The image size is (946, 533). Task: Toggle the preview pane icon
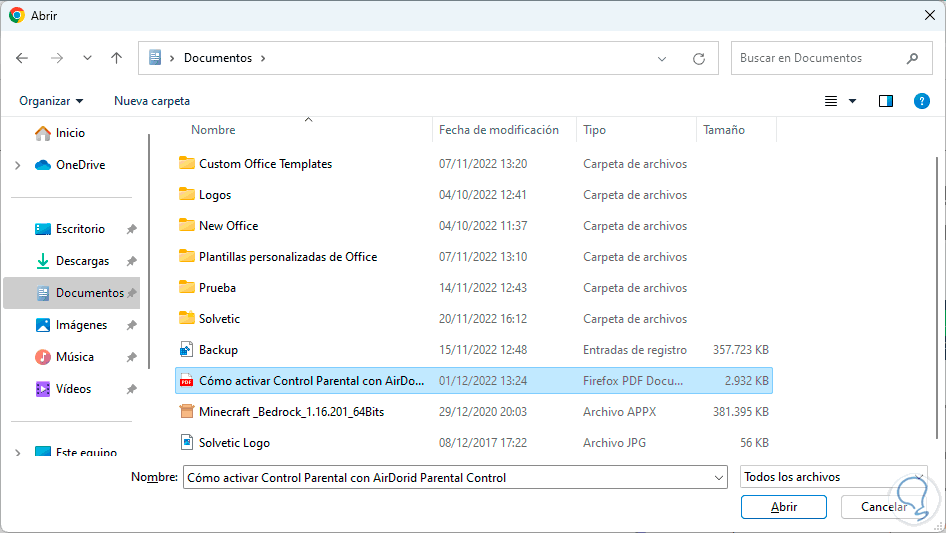click(885, 101)
